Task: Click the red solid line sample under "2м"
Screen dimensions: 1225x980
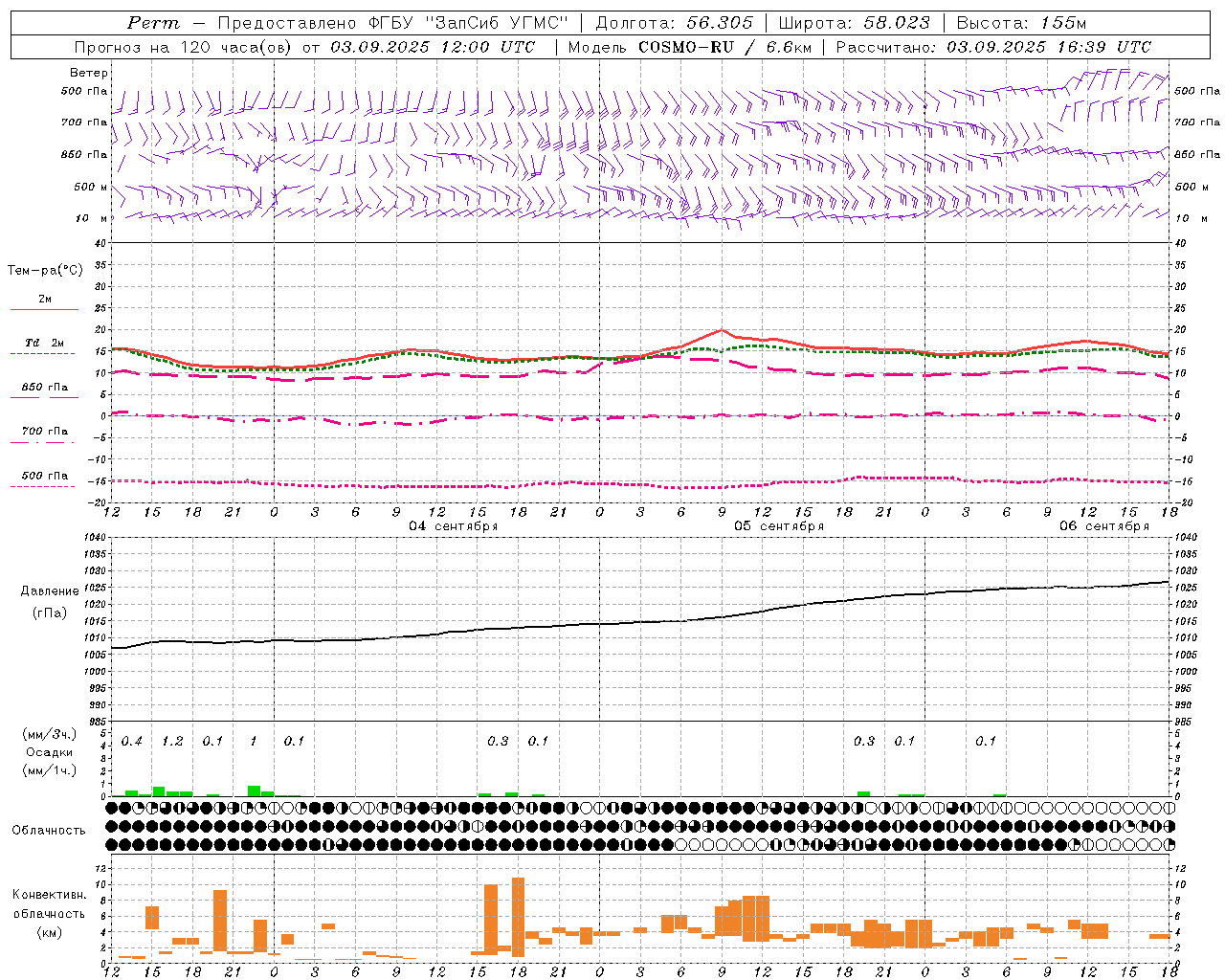Action: tap(44, 310)
